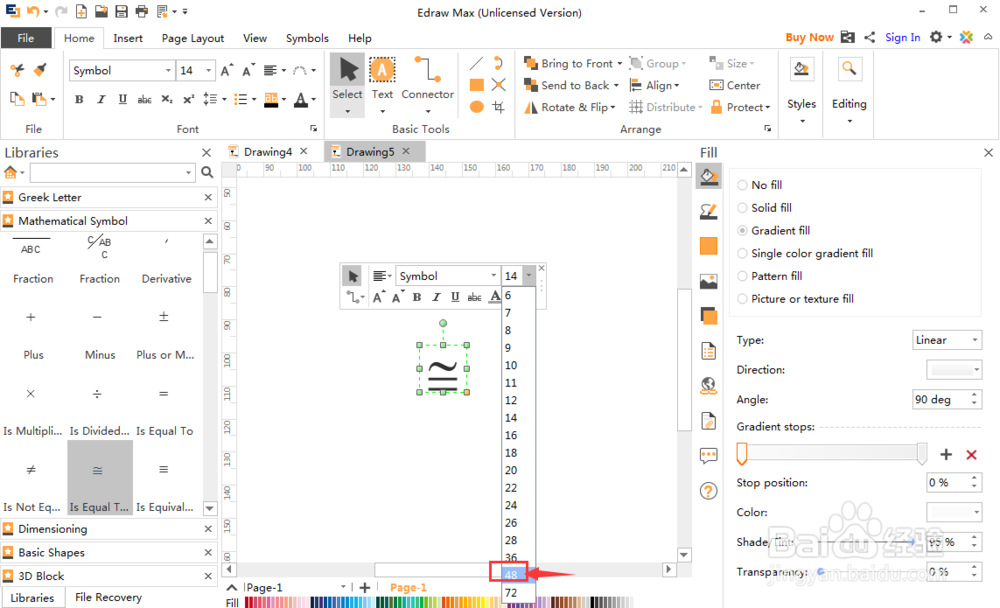Delete gradient stop with red X
This screenshot has width=1000, height=608.
(971, 454)
